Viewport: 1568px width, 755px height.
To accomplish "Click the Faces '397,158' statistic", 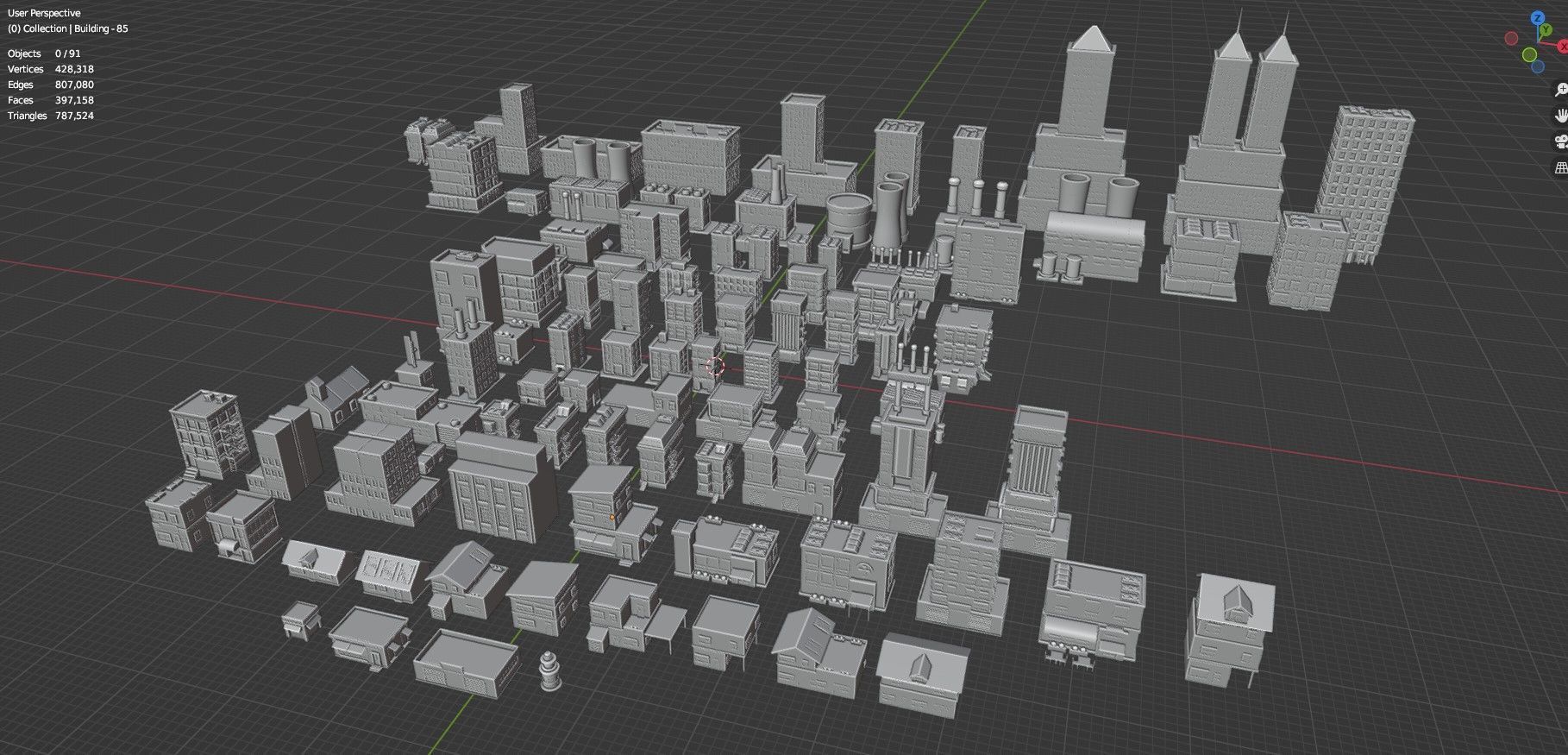I will coord(75,100).
